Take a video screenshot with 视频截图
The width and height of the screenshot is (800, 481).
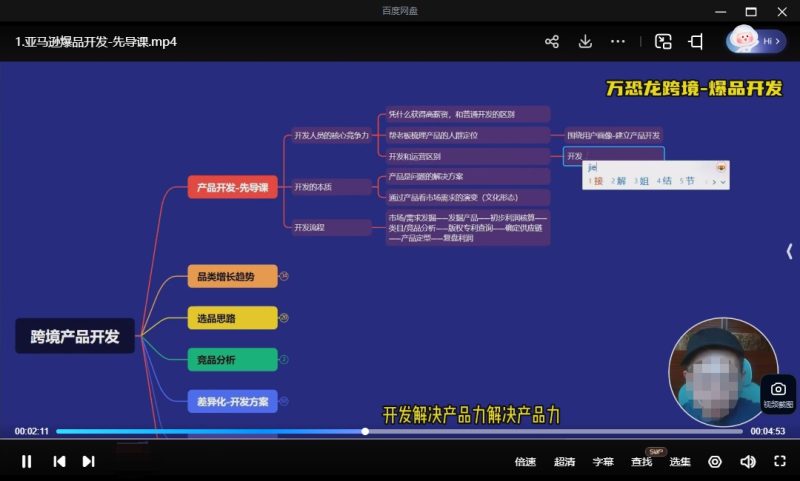tap(778, 394)
